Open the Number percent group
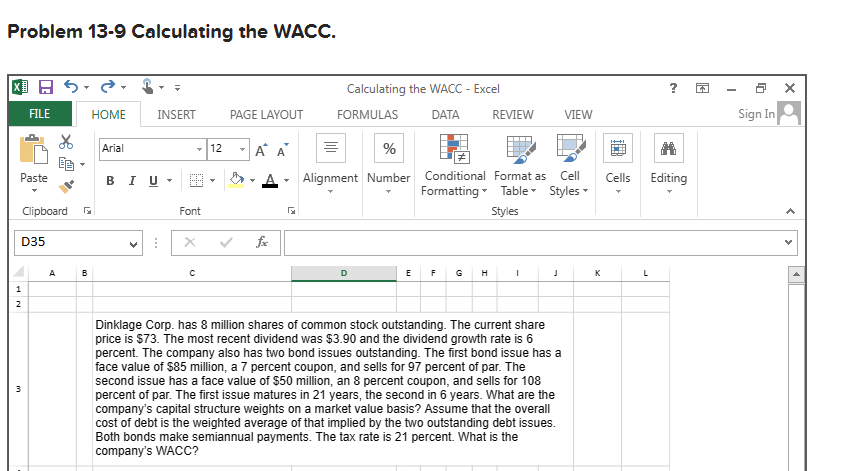 pos(389,164)
